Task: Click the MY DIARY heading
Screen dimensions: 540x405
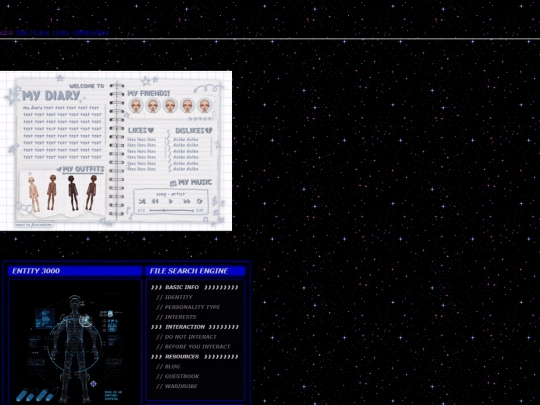Action: coord(51,96)
